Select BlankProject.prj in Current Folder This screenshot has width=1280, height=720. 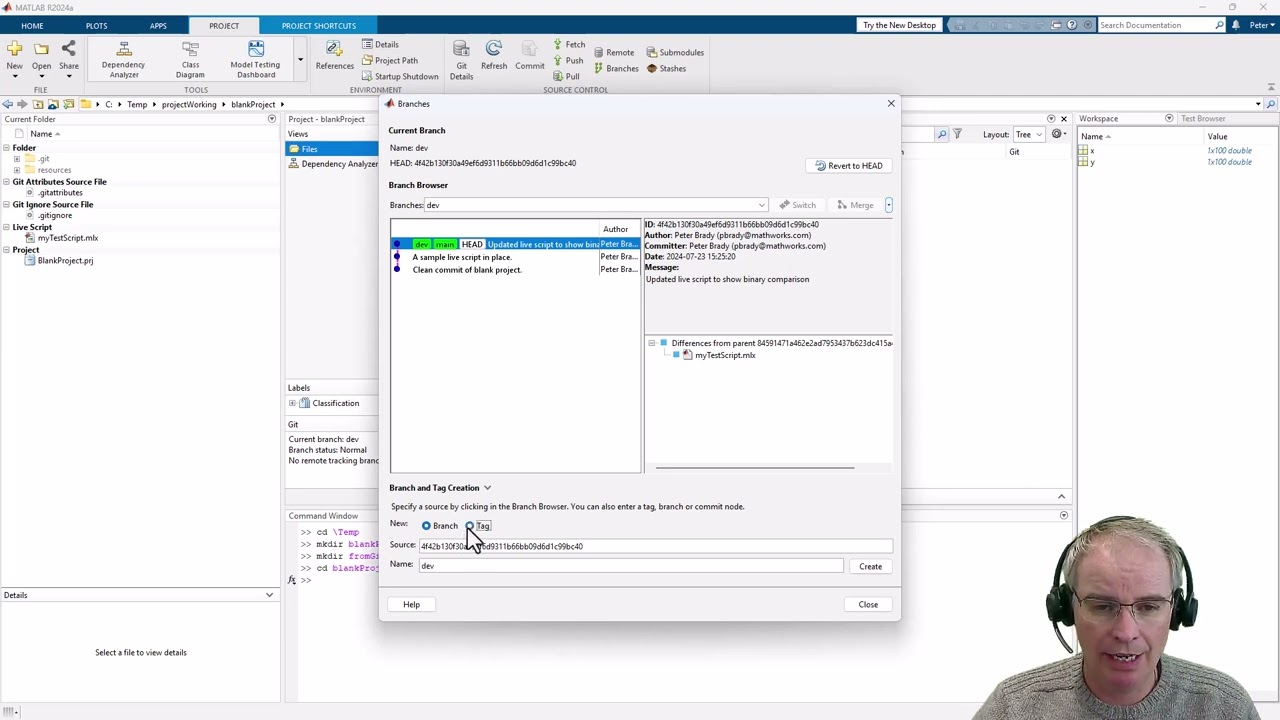pos(65,261)
